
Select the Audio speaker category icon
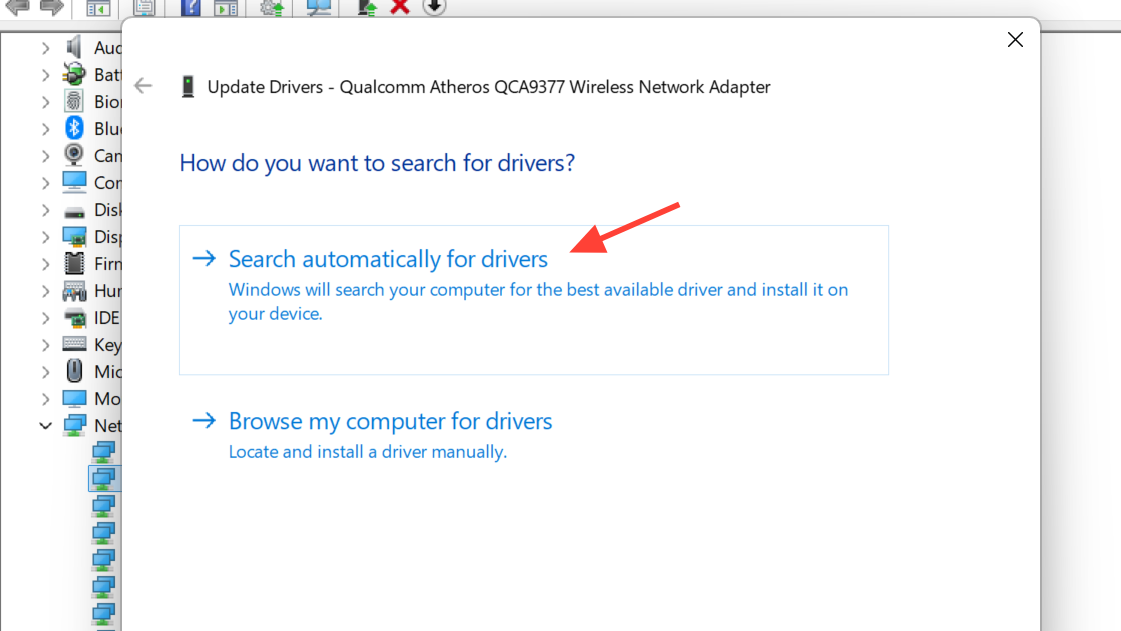point(74,48)
